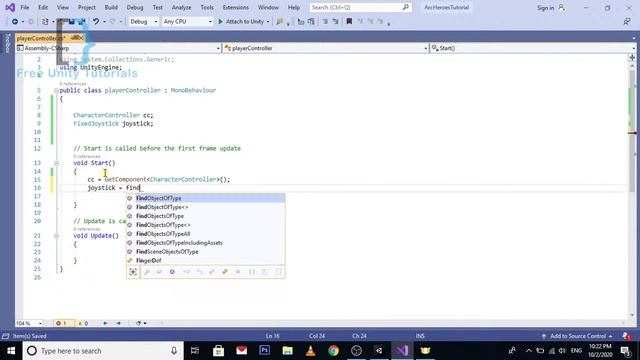Click the warnings count indicator

pyautogui.click(x=83, y=323)
